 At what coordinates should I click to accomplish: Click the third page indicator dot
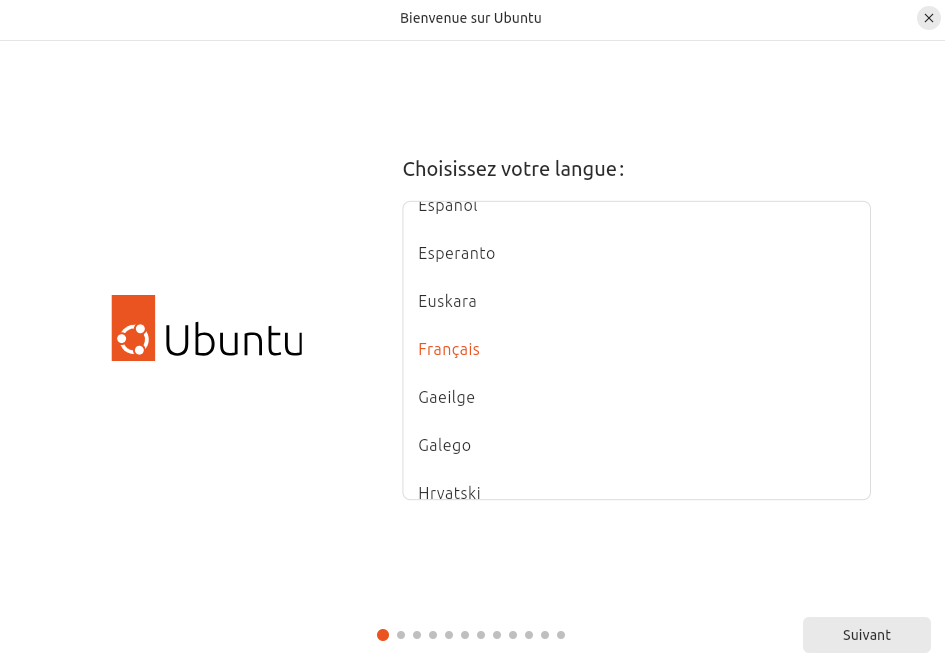point(416,634)
